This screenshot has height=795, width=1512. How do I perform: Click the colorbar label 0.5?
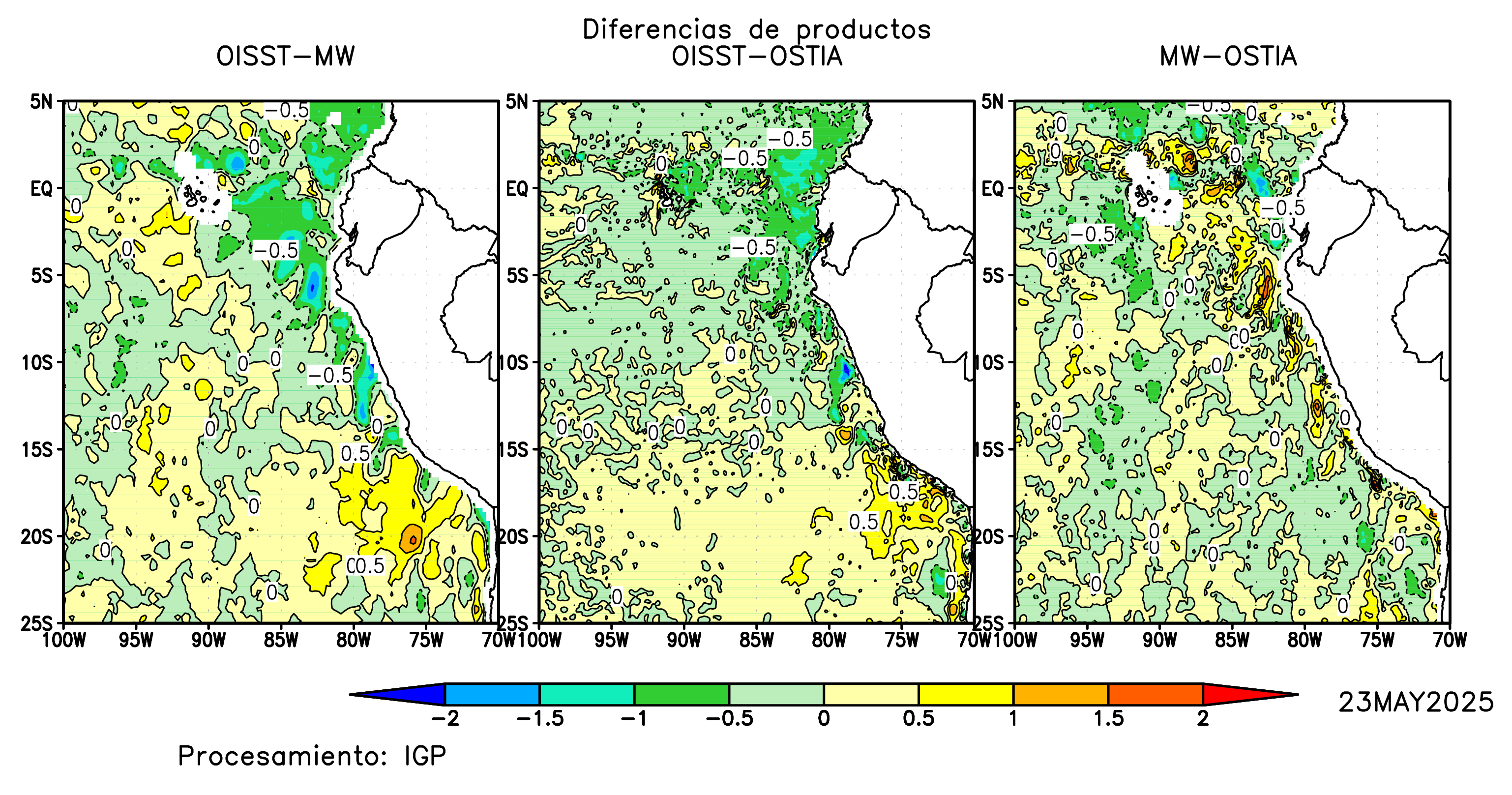point(919,719)
